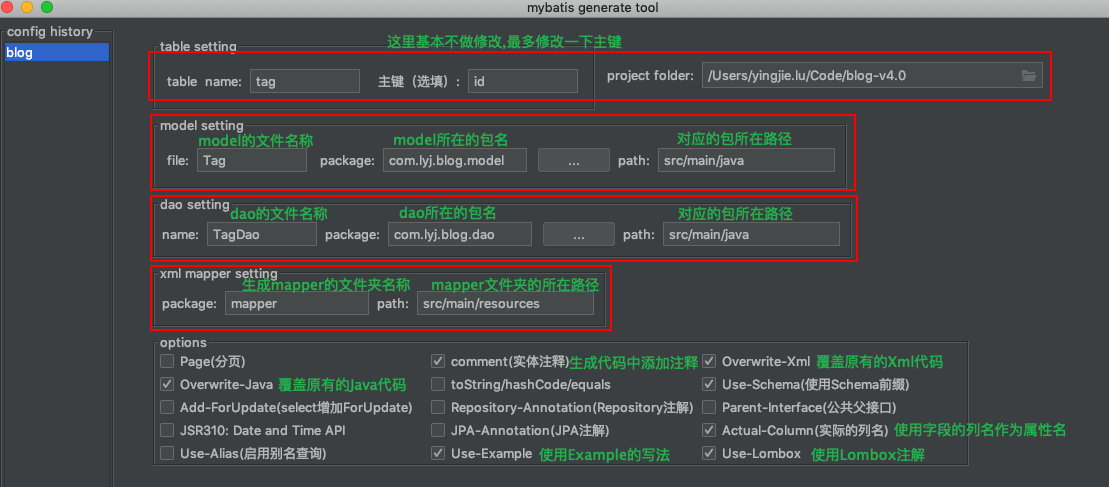Toggle the comment checkbox off
The image size is (1109, 487).
point(438,361)
